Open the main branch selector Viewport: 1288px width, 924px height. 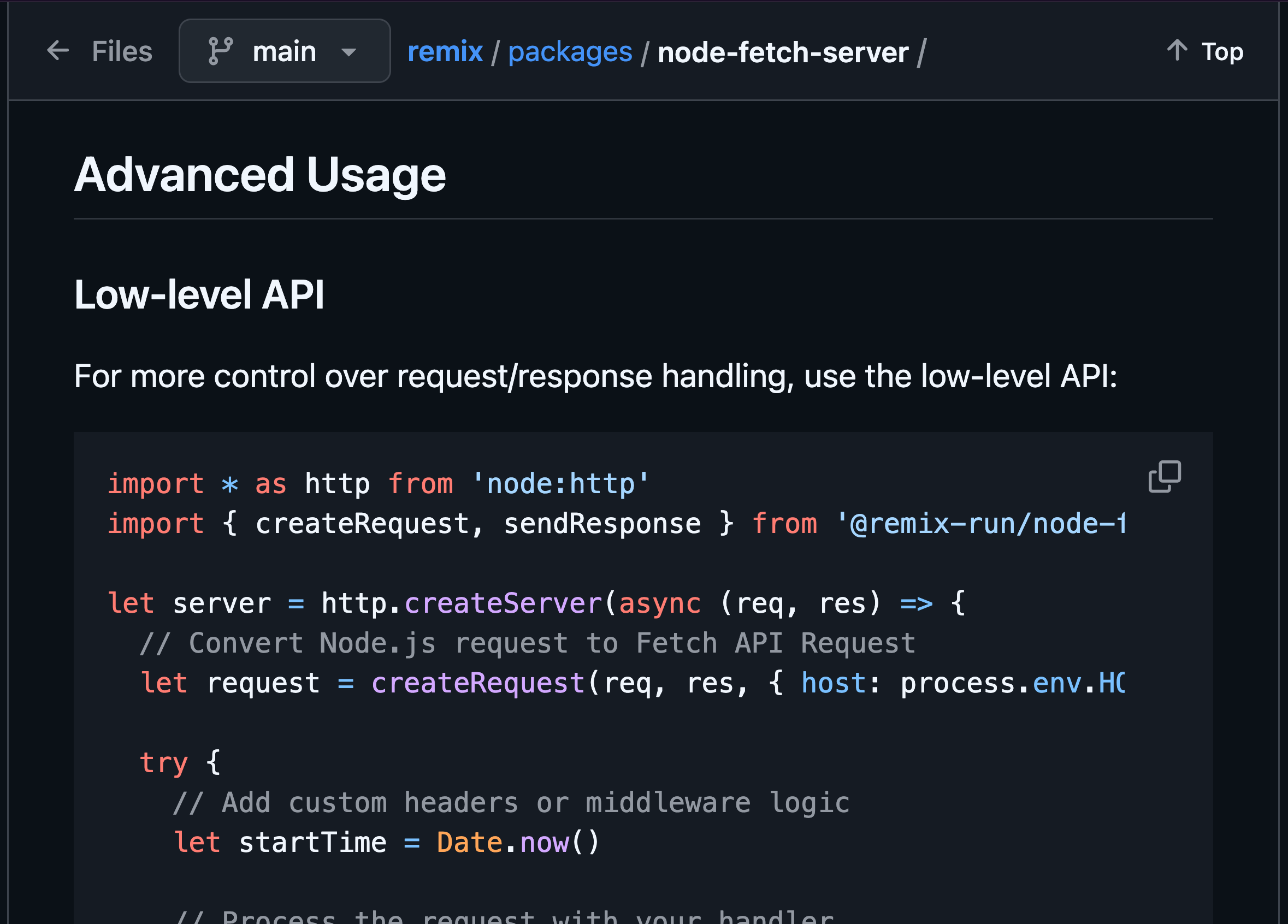[284, 51]
